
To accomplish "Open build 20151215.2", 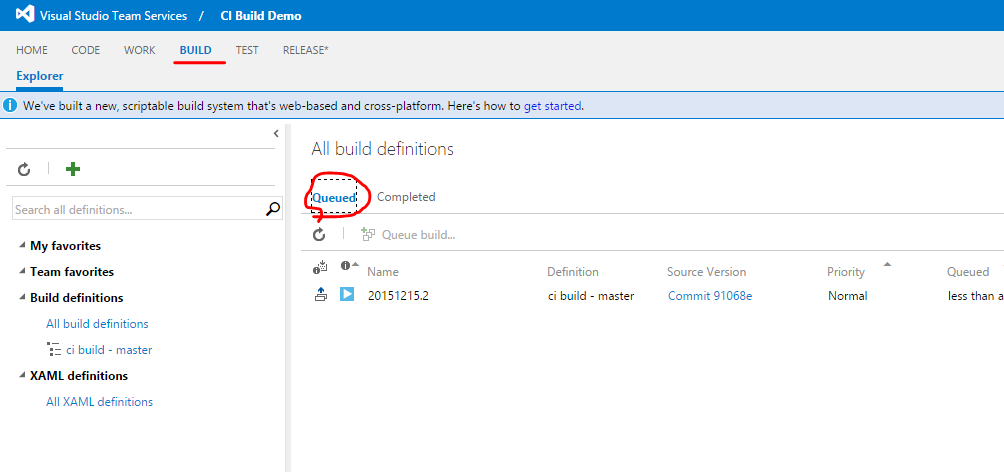I will 398,296.
